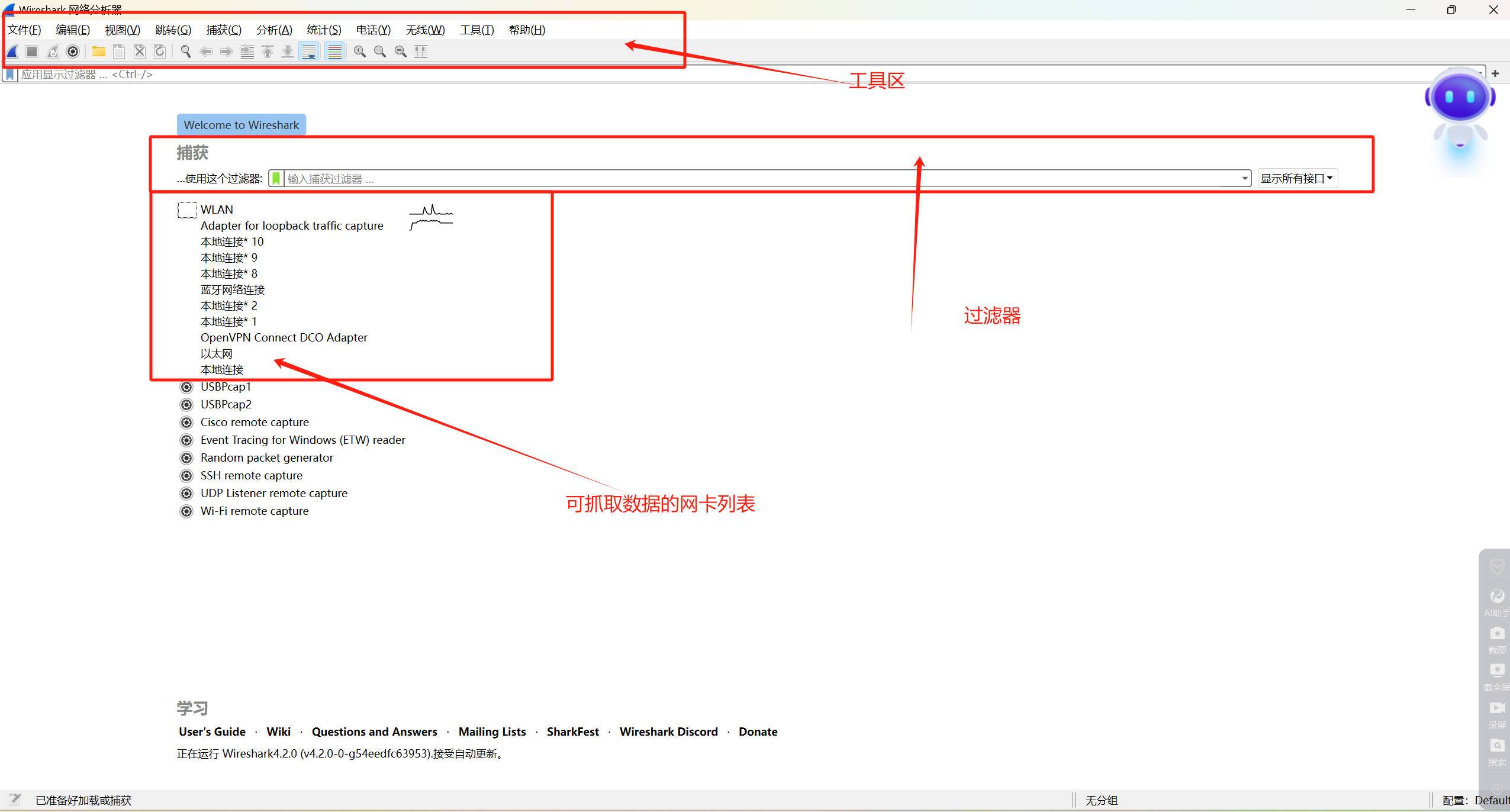Select 本地连接* 10 interface
1510x812 pixels.
[x=232, y=241]
